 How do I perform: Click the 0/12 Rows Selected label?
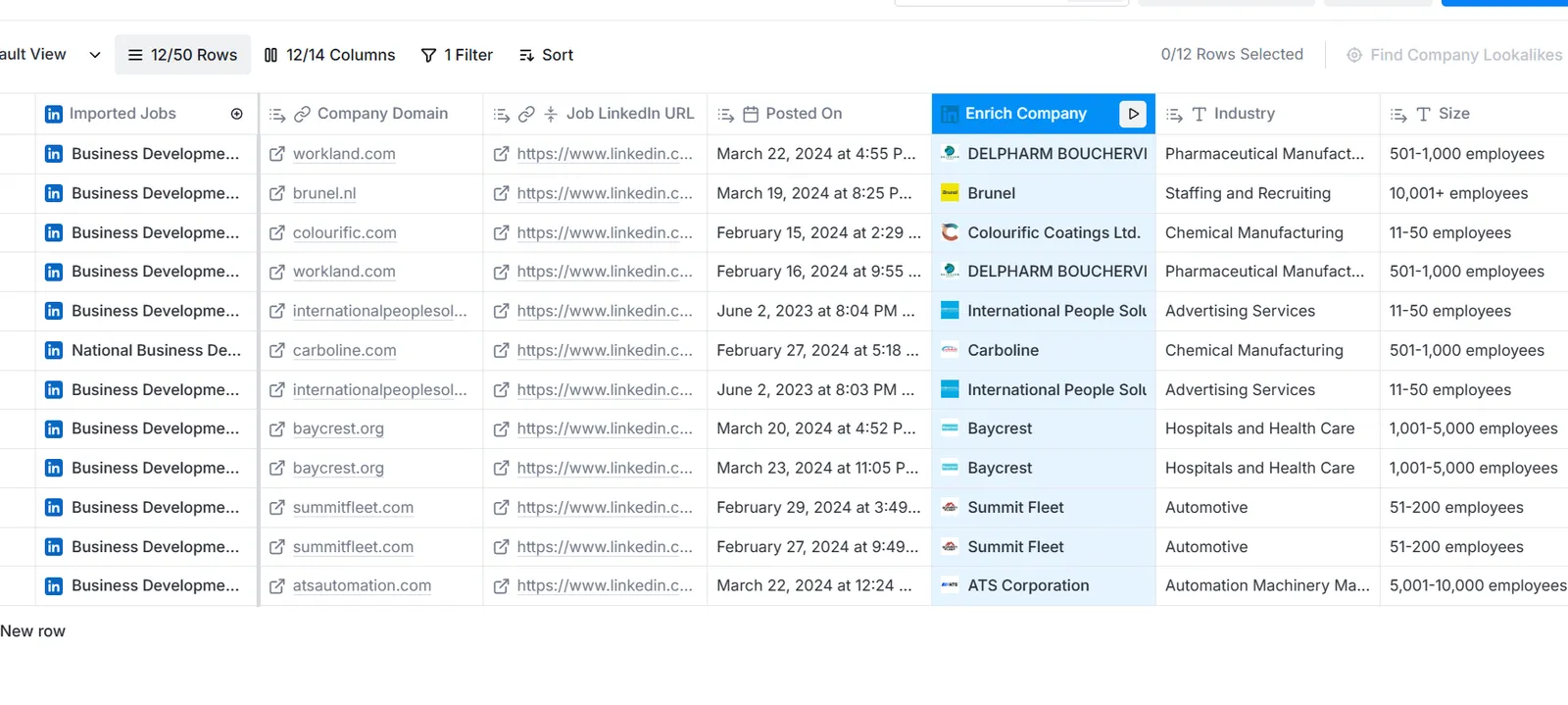[x=1232, y=55]
